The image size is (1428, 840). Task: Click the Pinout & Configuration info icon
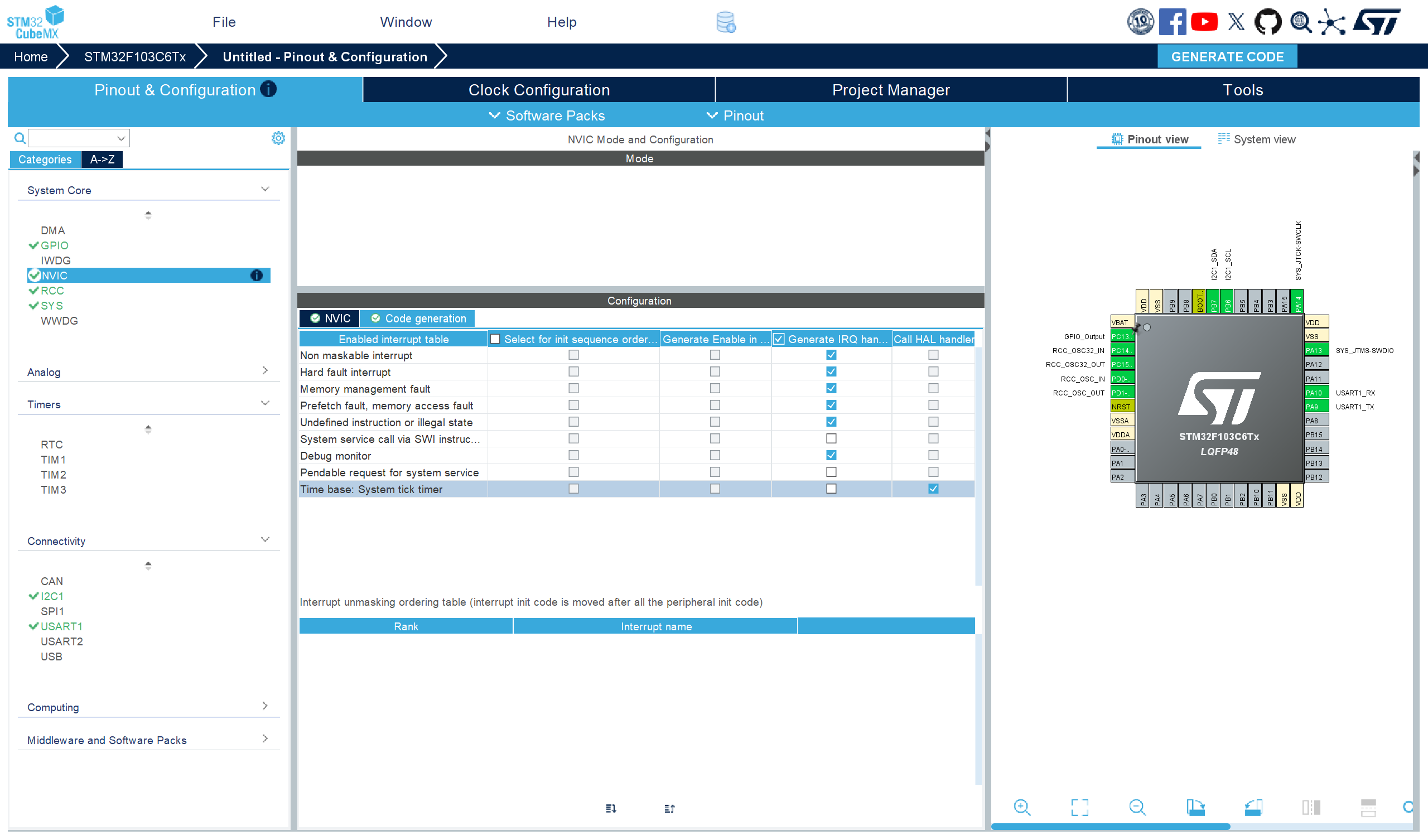[x=268, y=89]
